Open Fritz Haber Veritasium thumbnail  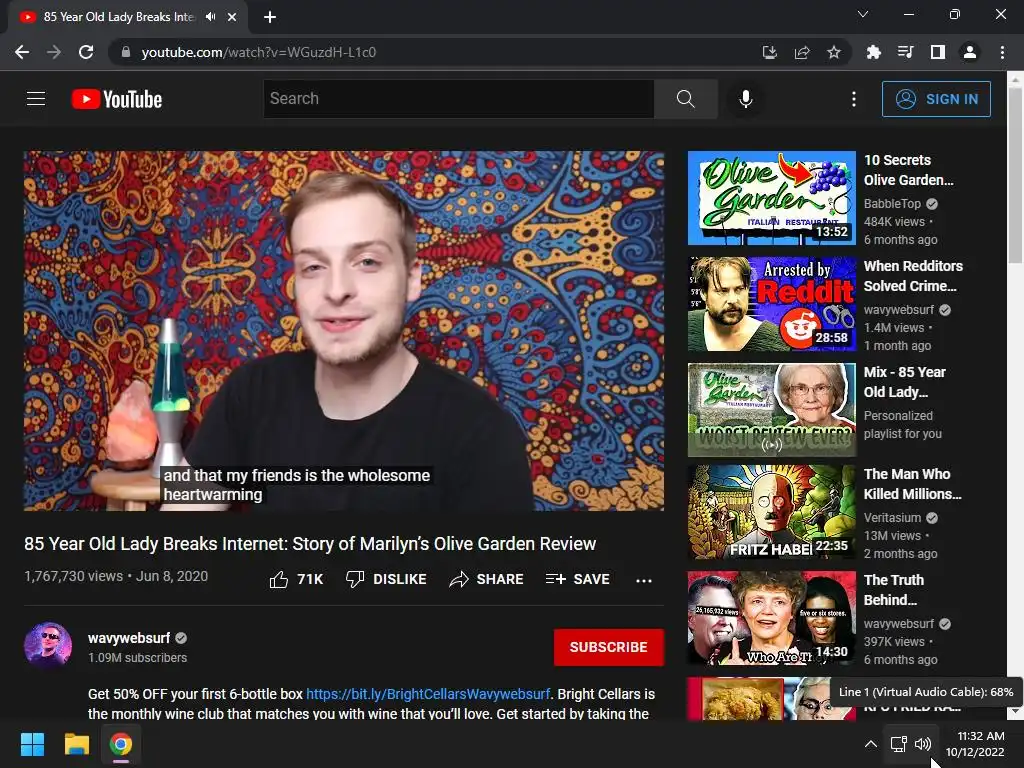click(x=771, y=512)
